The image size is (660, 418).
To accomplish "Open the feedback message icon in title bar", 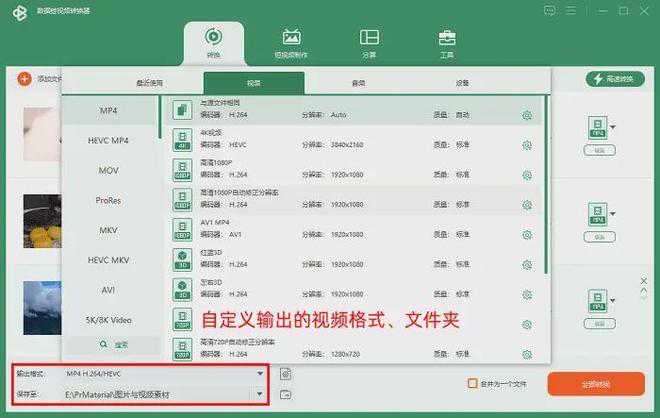I will (x=549, y=11).
